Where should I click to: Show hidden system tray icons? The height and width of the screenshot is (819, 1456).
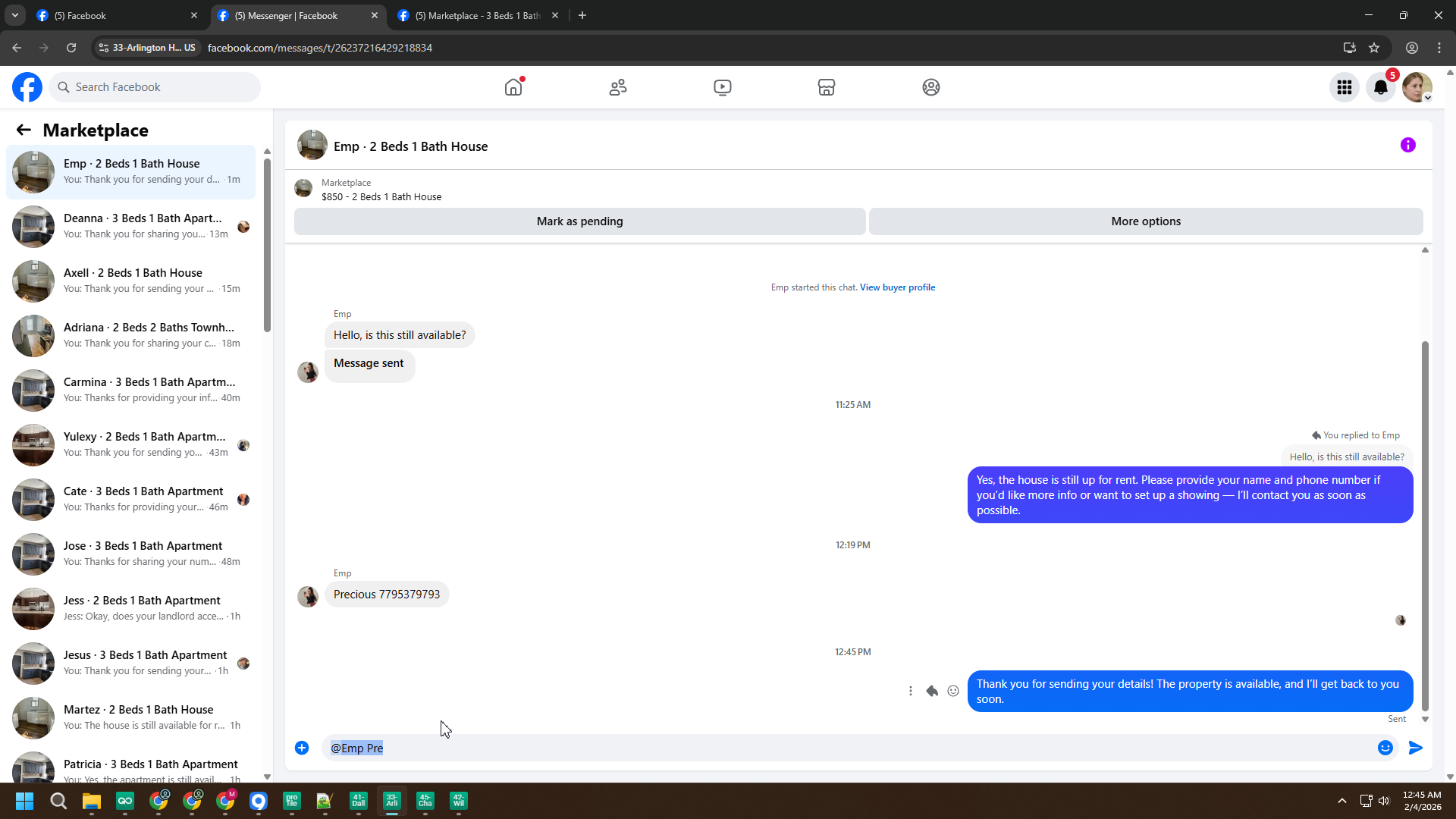pos(1342,801)
